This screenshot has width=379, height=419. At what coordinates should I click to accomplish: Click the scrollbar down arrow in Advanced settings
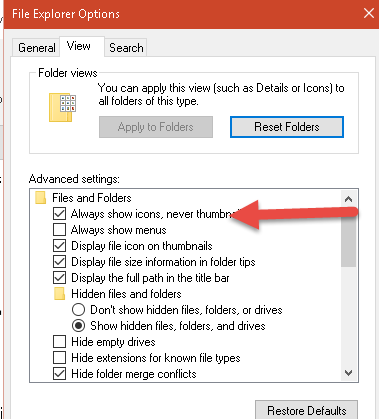(349, 372)
